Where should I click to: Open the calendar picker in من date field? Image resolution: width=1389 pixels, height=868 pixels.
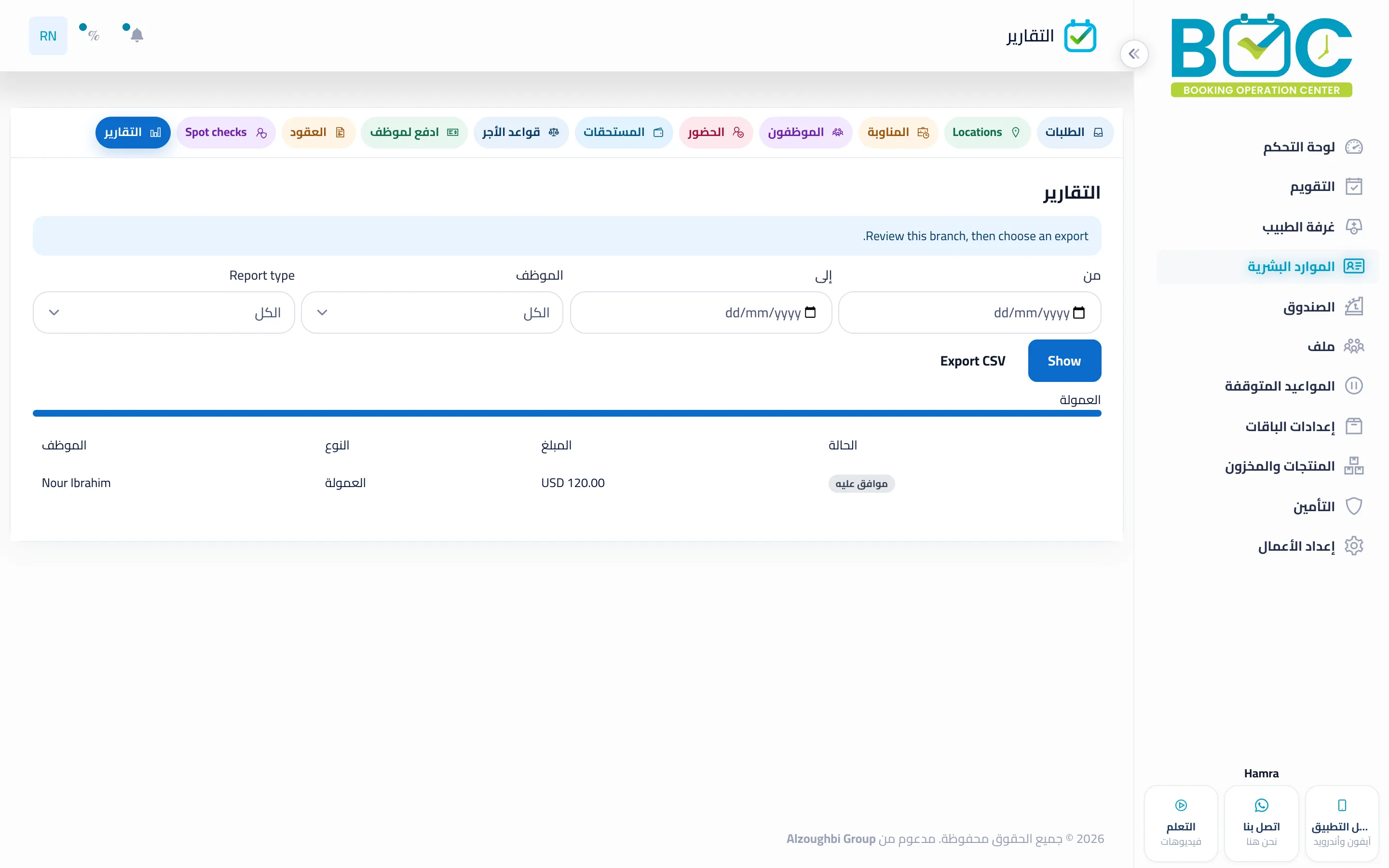pyautogui.click(x=1078, y=312)
